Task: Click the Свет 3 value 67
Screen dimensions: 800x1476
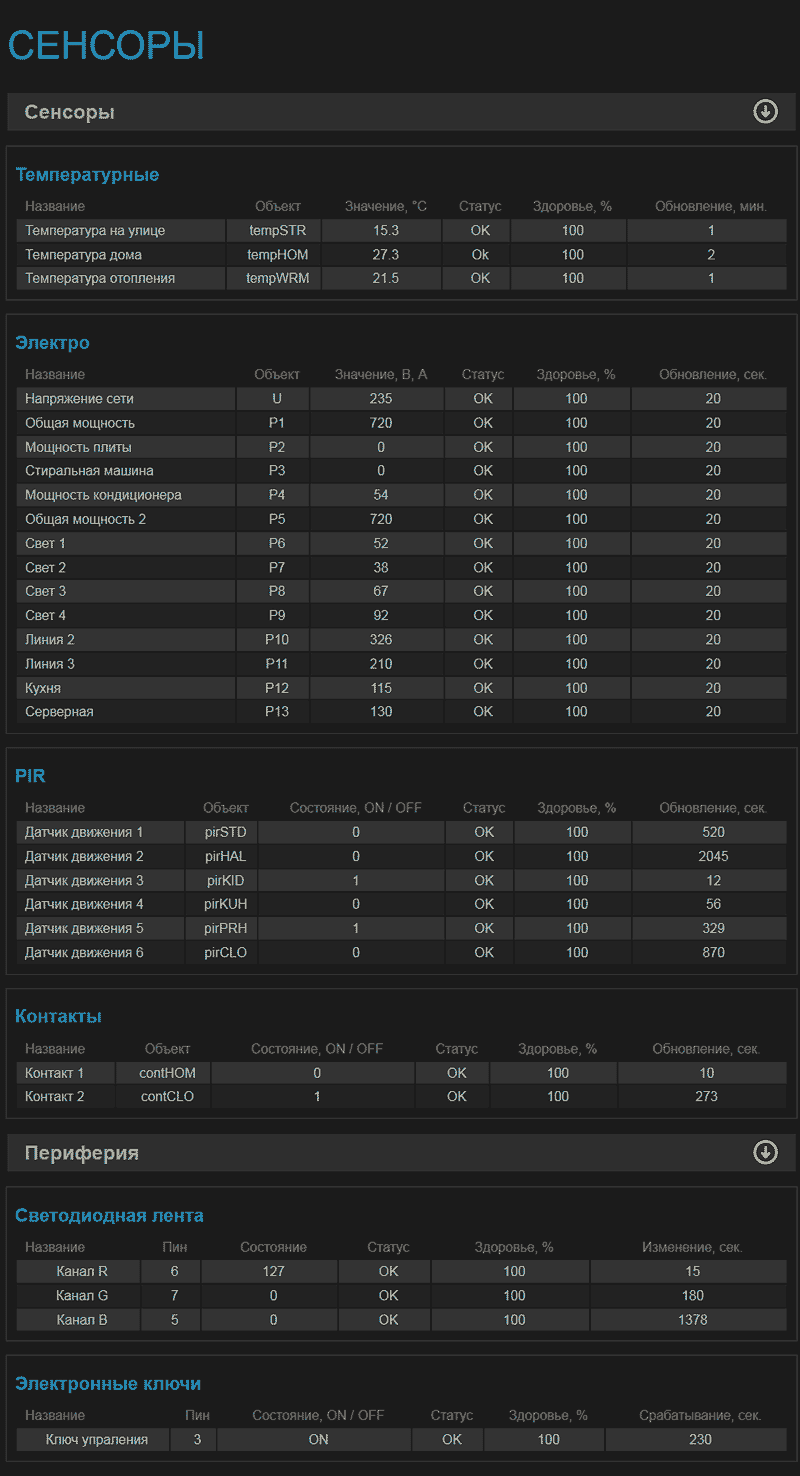Action: point(380,591)
